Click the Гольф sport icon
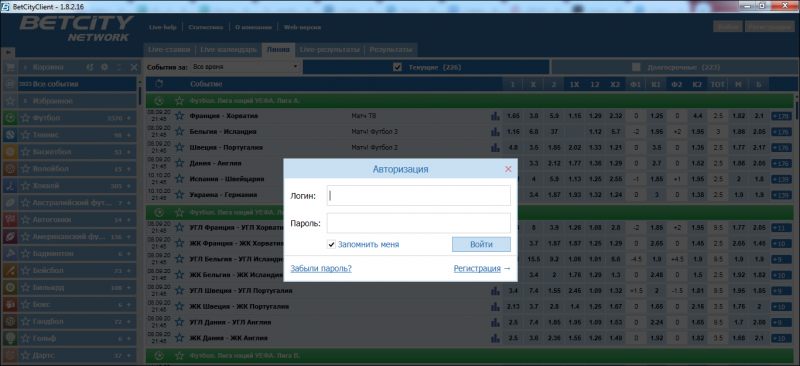The height and width of the screenshot is (366, 800). click(x=9, y=338)
